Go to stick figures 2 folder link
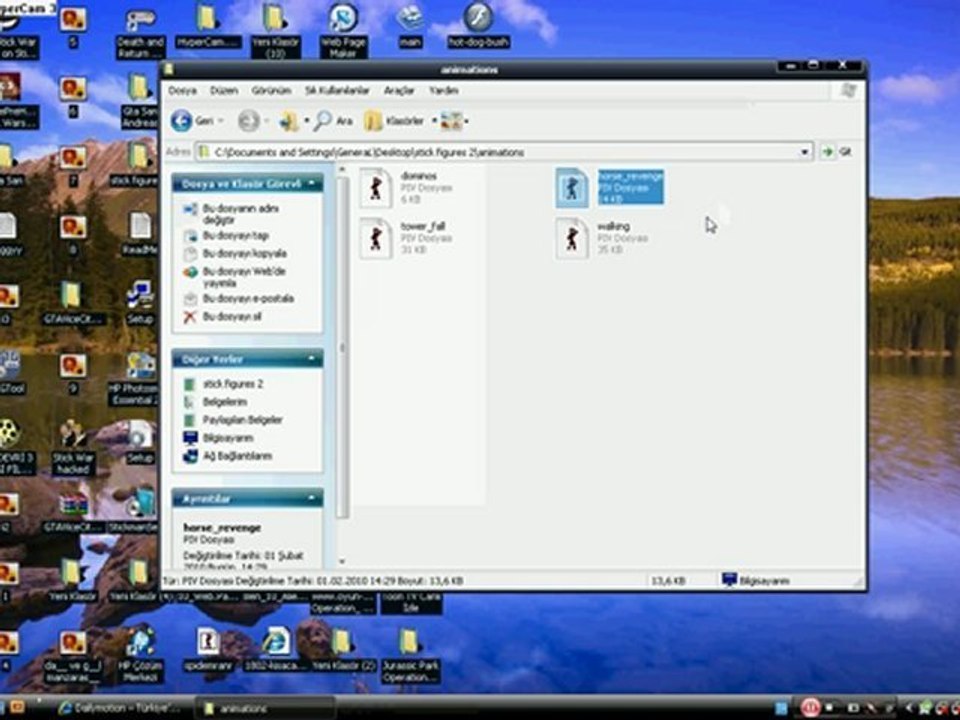This screenshot has width=960, height=720. (233, 384)
